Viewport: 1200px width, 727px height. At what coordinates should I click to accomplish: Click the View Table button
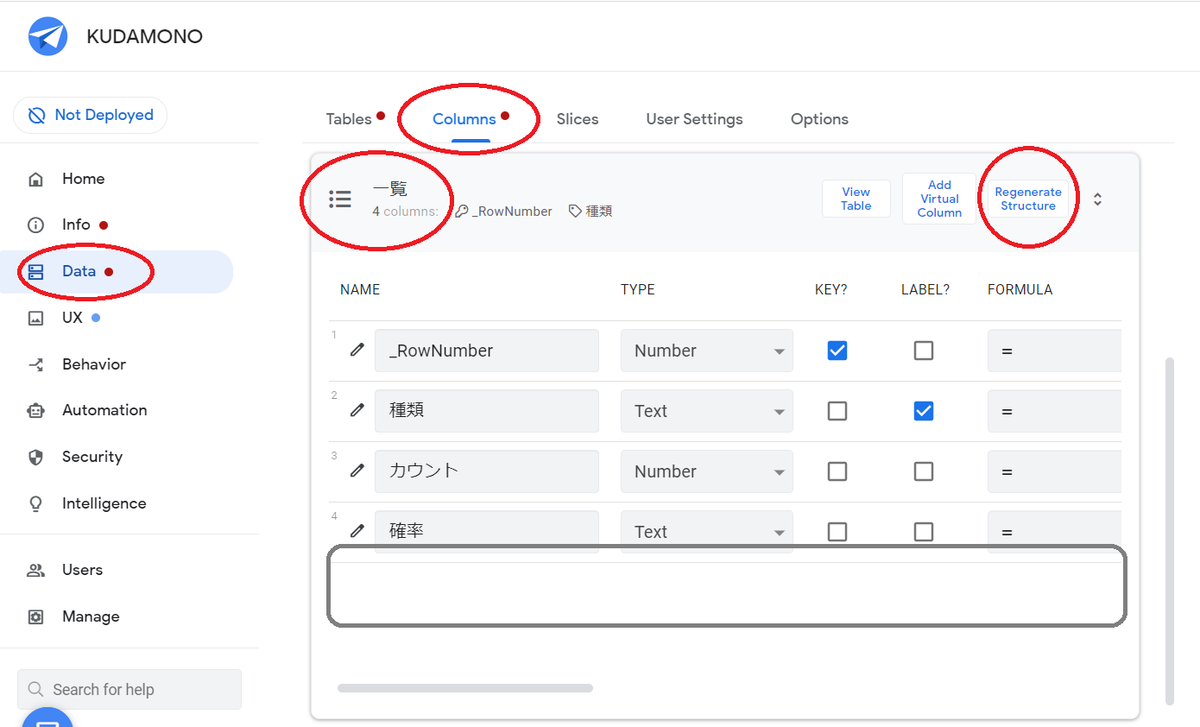pos(856,198)
